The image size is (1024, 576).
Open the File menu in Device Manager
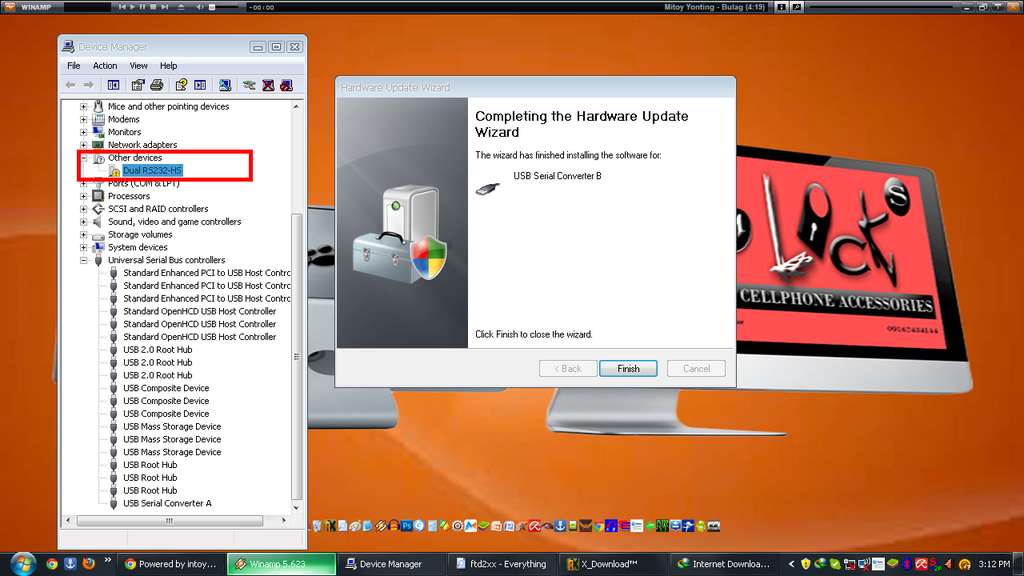(x=74, y=66)
